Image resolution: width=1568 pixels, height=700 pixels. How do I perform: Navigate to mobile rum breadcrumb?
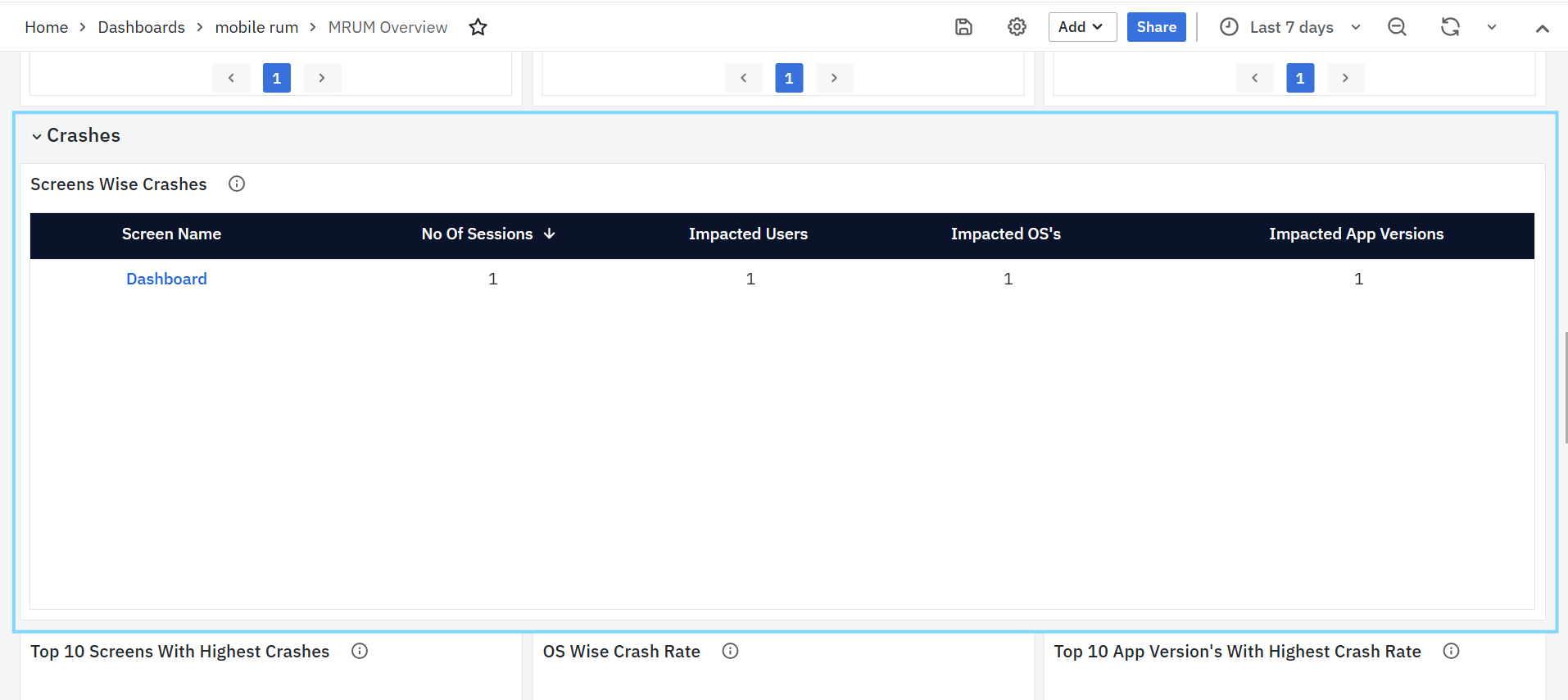pyautogui.click(x=256, y=27)
